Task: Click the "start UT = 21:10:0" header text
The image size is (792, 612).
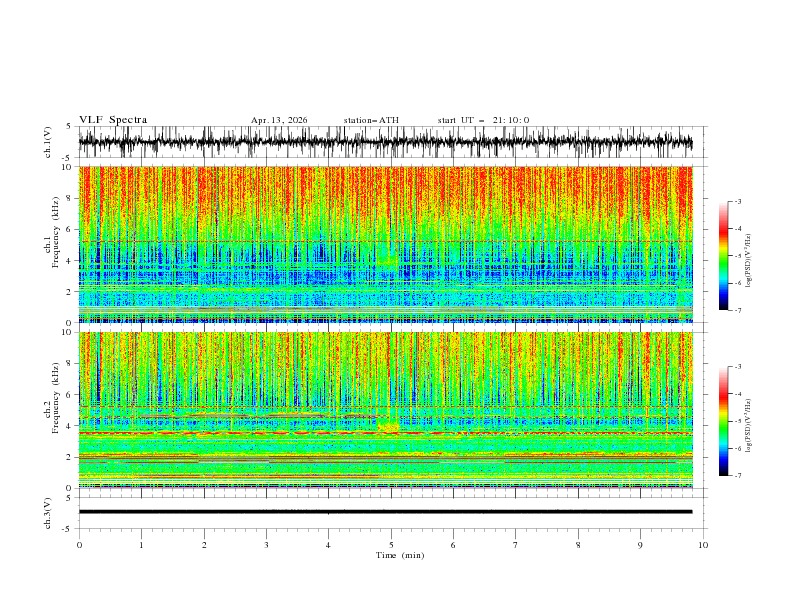Action: [x=483, y=120]
